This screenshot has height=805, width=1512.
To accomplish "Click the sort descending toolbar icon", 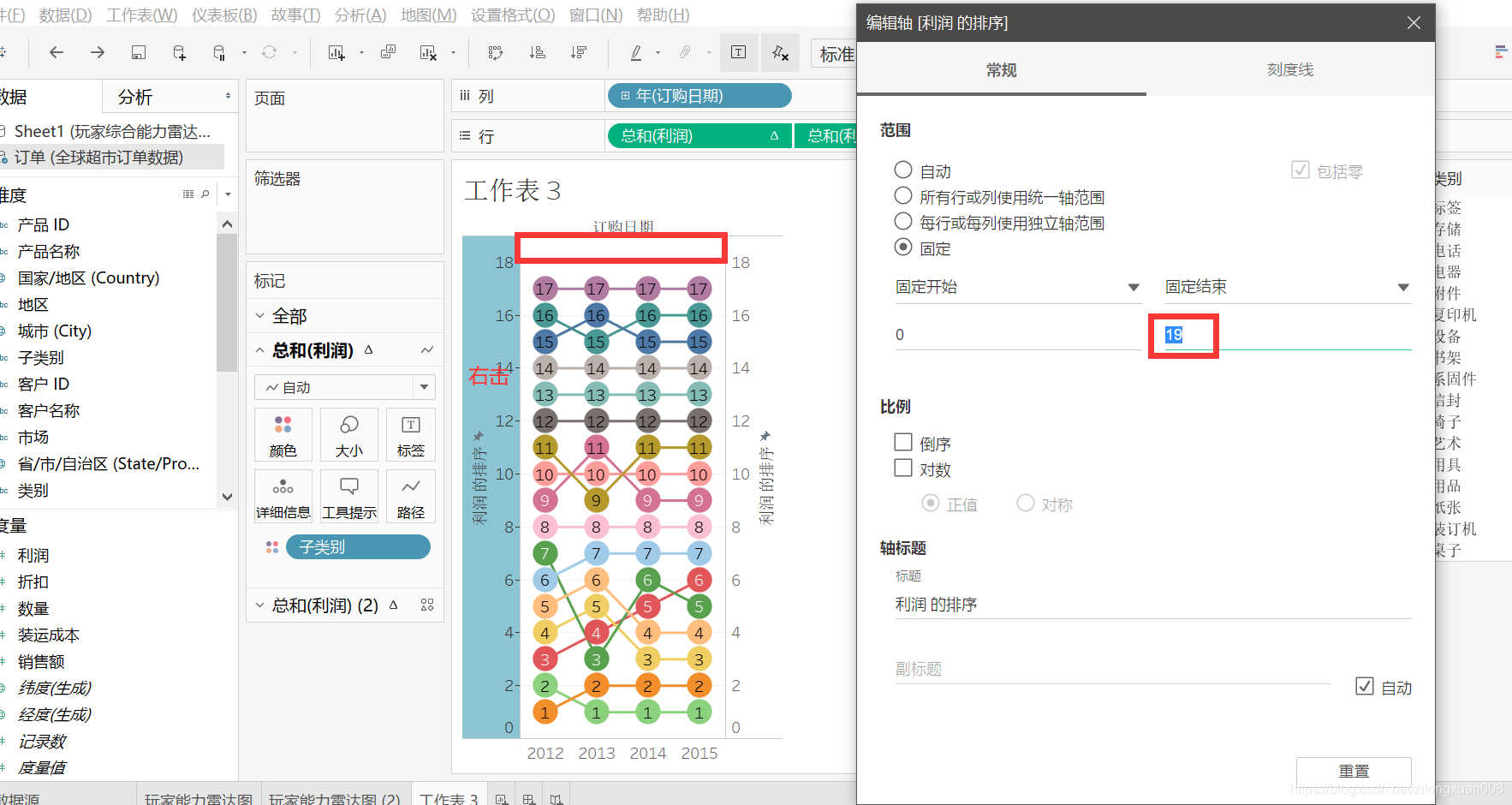I will point(578,52).
